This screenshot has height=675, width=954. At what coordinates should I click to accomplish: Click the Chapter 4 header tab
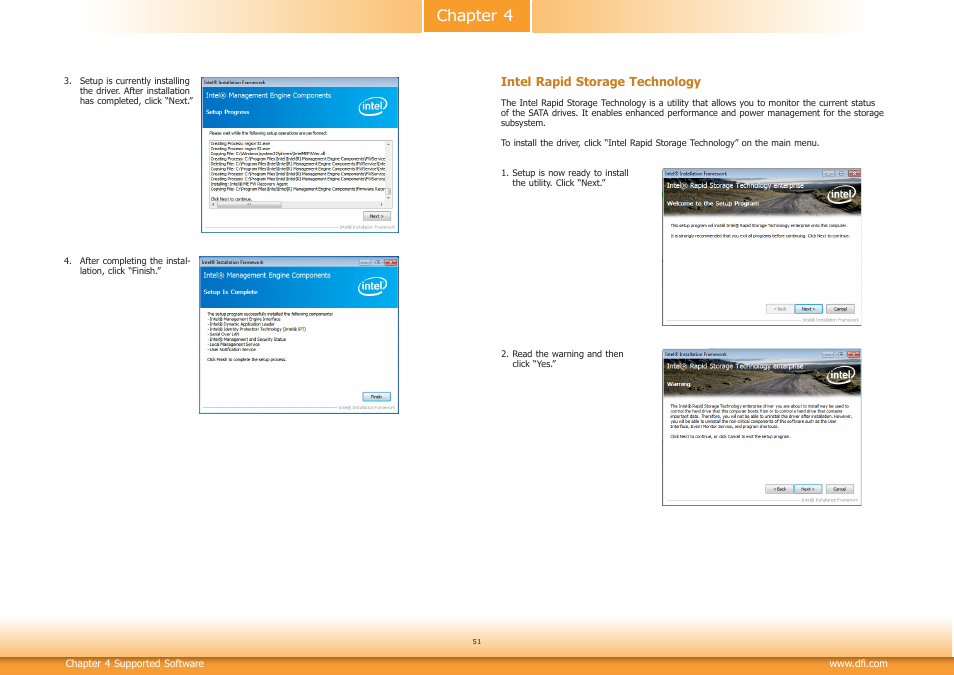click(x=476, y=15)
